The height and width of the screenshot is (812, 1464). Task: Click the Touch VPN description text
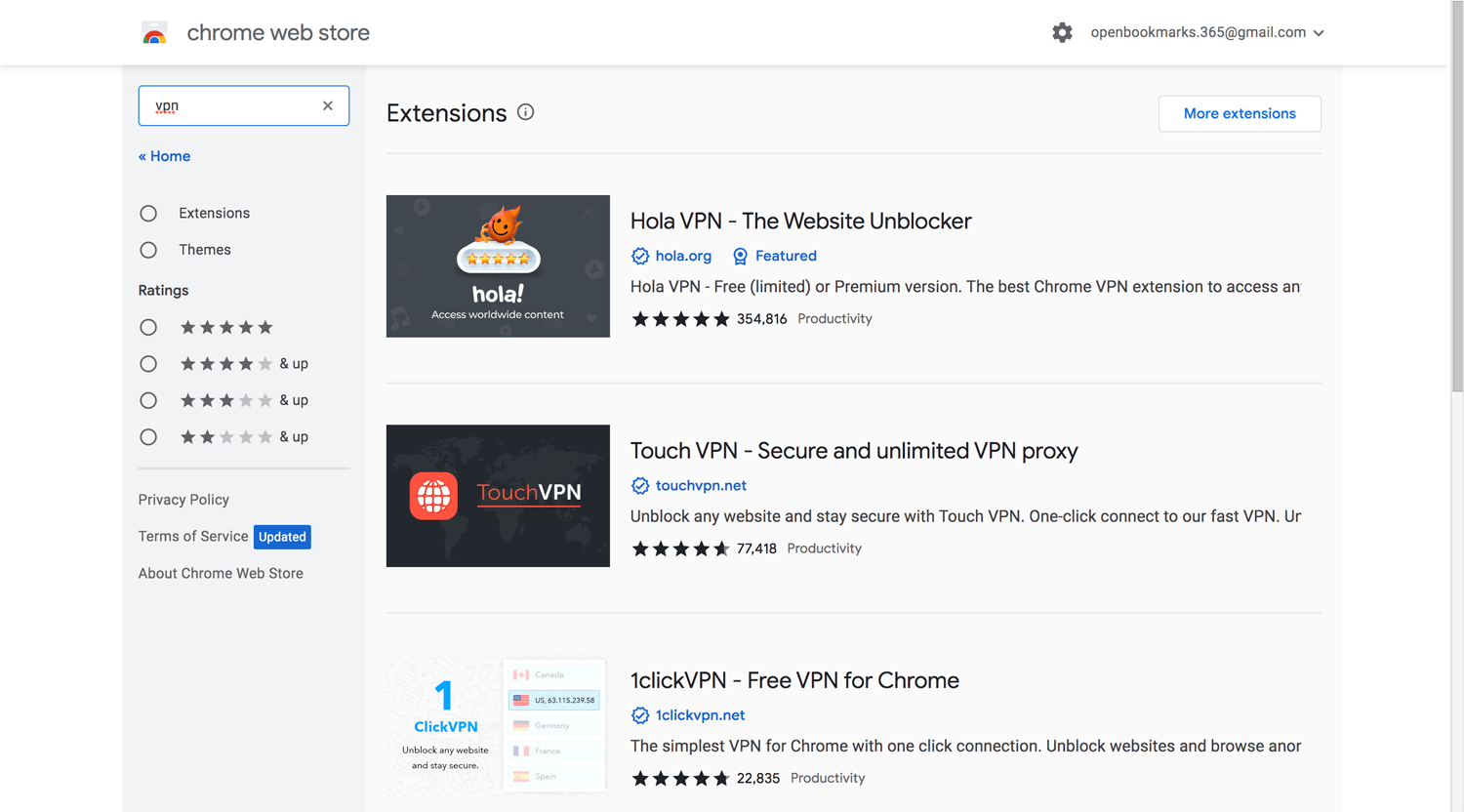(965, 516)
